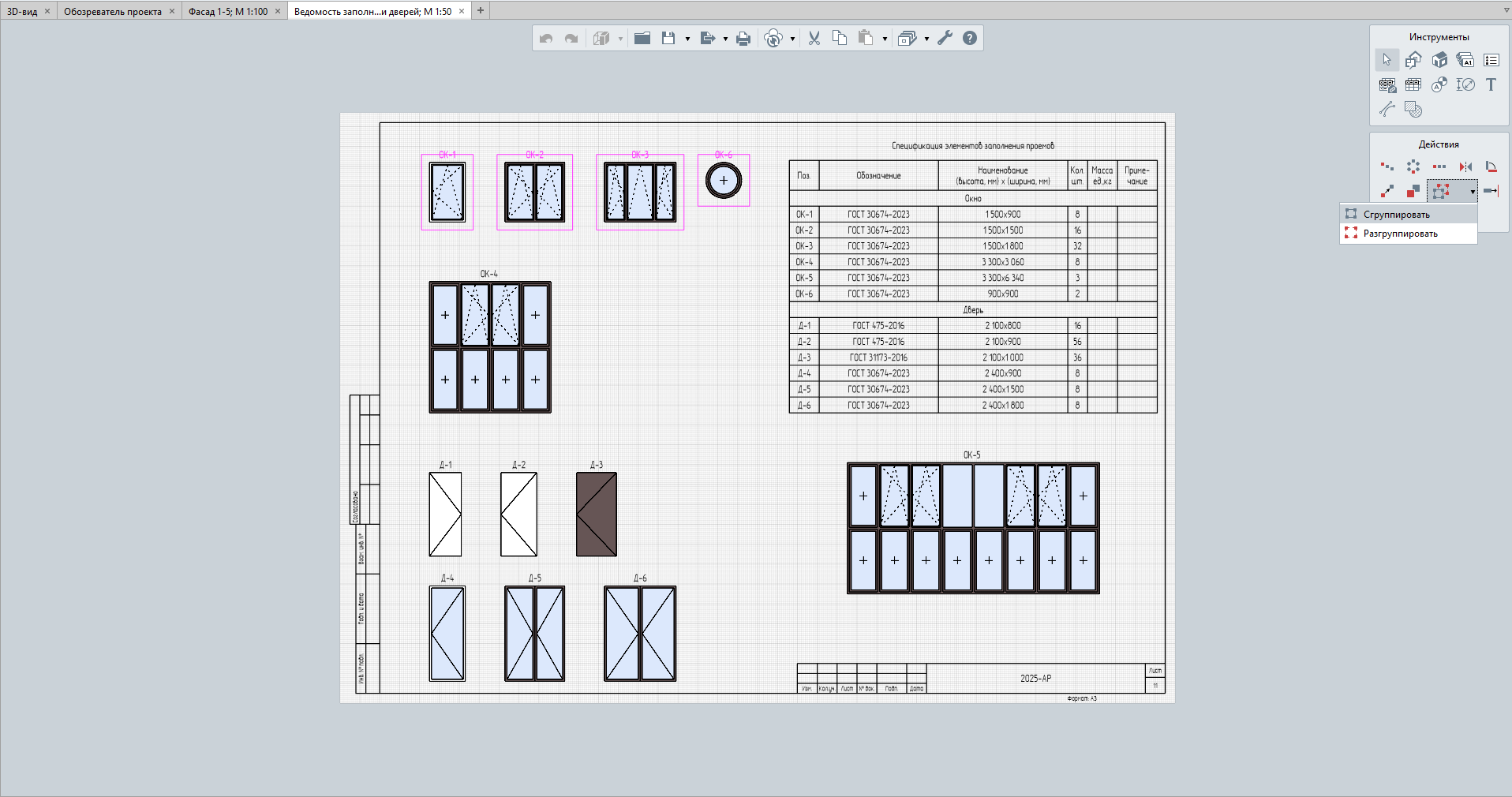
Task: Expand the dropdown beside the stacked windows icon
Action: coord(926,39)
